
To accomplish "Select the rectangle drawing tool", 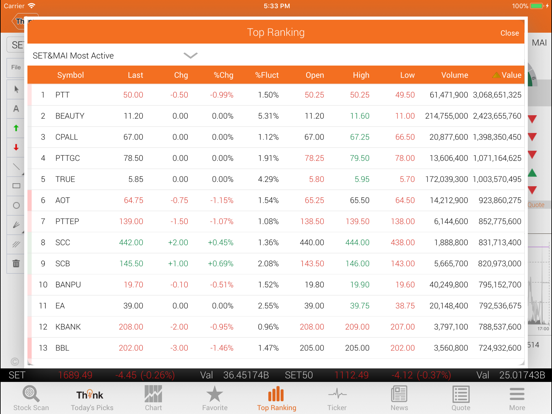I will pyautogui.click(x=16, y=186).
